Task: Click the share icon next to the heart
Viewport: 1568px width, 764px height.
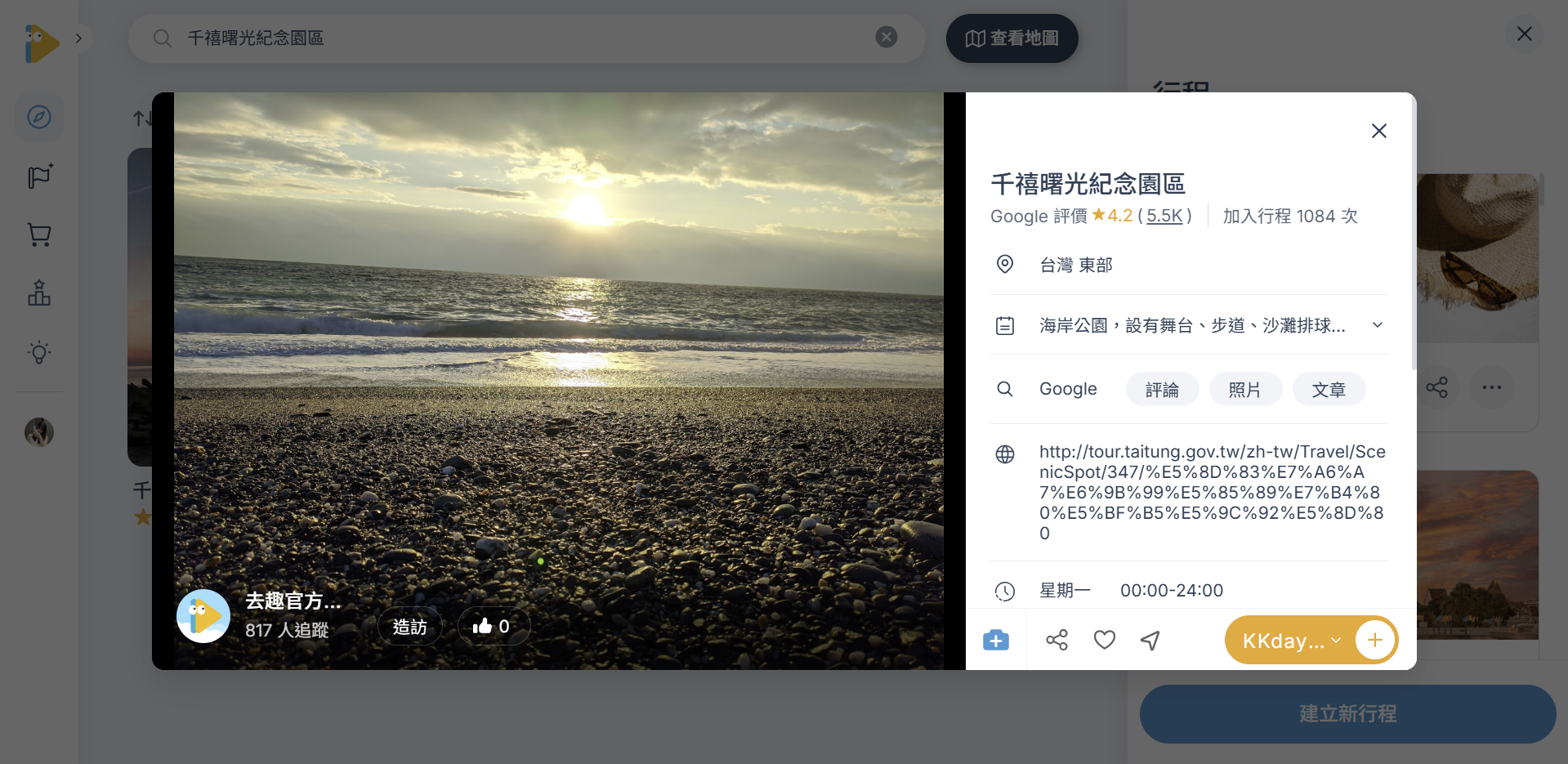Action: point(1057,640)
